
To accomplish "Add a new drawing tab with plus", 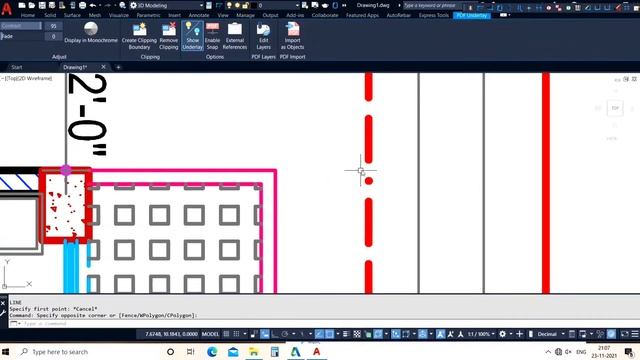I will 118,67.
